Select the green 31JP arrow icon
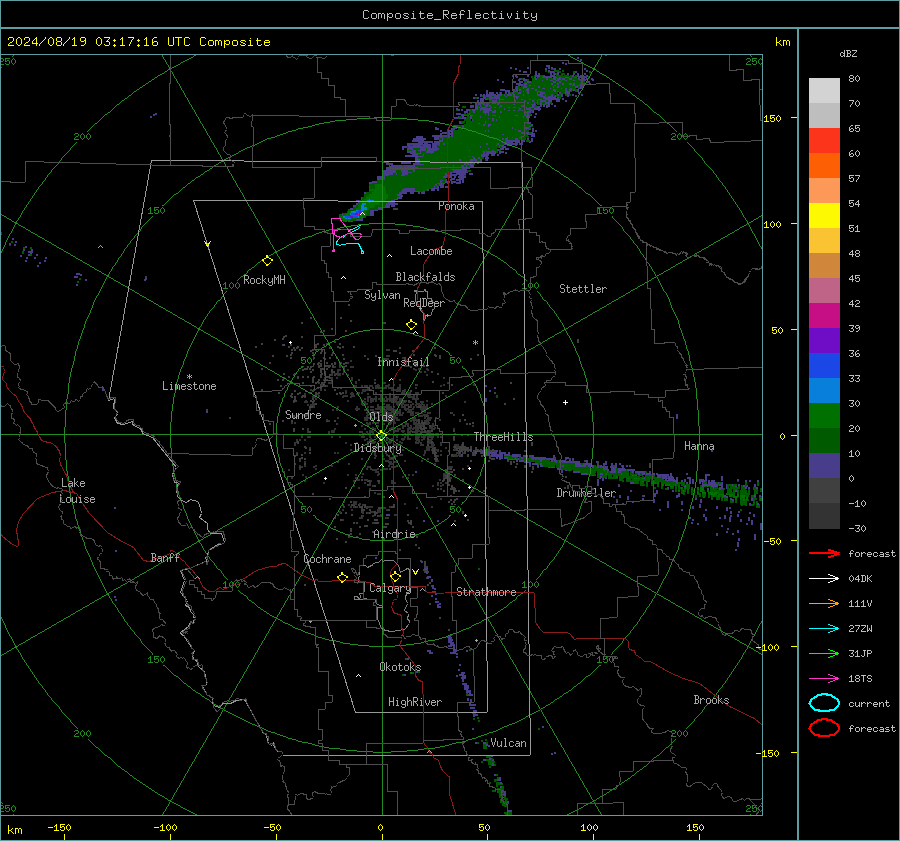Image resolution: width=900 pixels, height=841 pixels. coord(824,653)
